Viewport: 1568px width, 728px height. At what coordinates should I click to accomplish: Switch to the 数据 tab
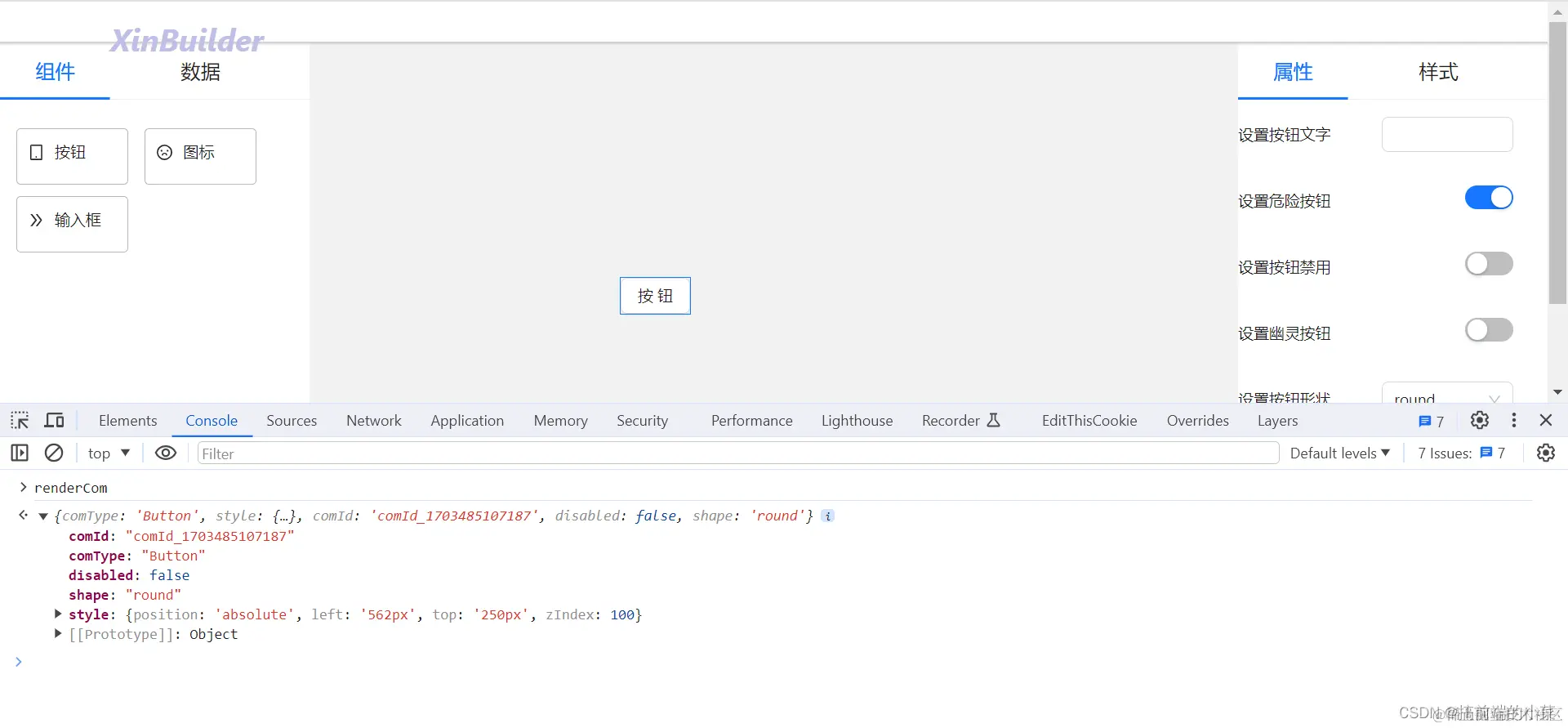coord(200,72)
